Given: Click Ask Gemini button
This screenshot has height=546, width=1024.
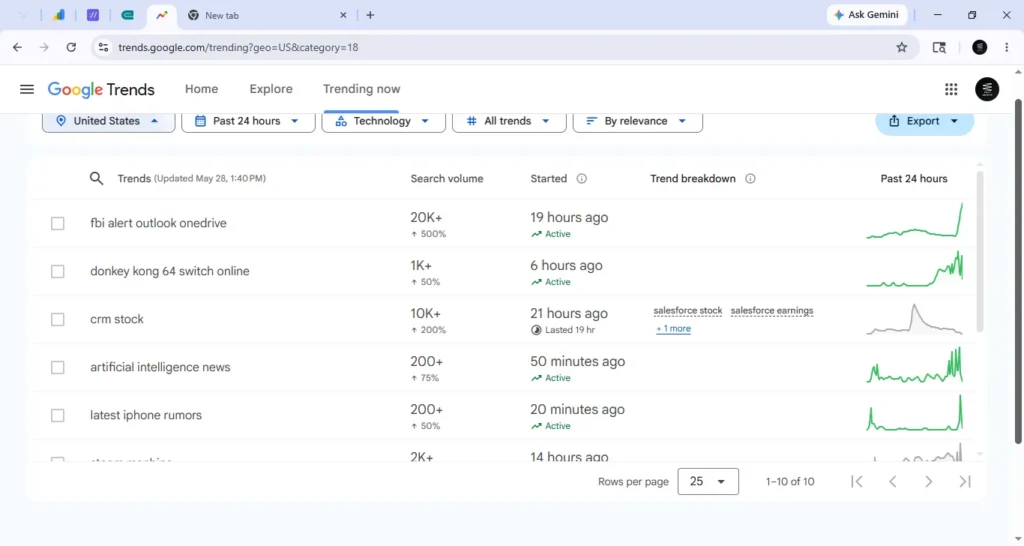Looking at the screenshot, I should pyautogui.click(x=867, y=15).
